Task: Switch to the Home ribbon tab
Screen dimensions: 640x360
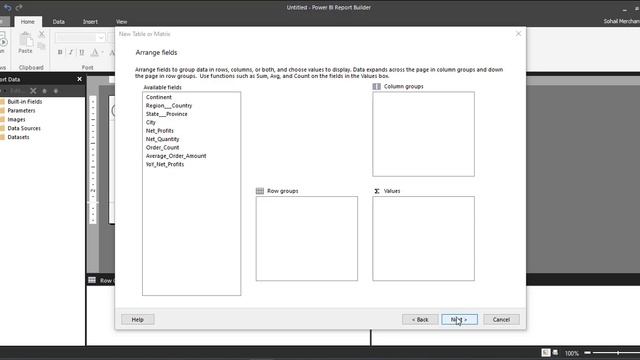Action: [x=28, y=22]
